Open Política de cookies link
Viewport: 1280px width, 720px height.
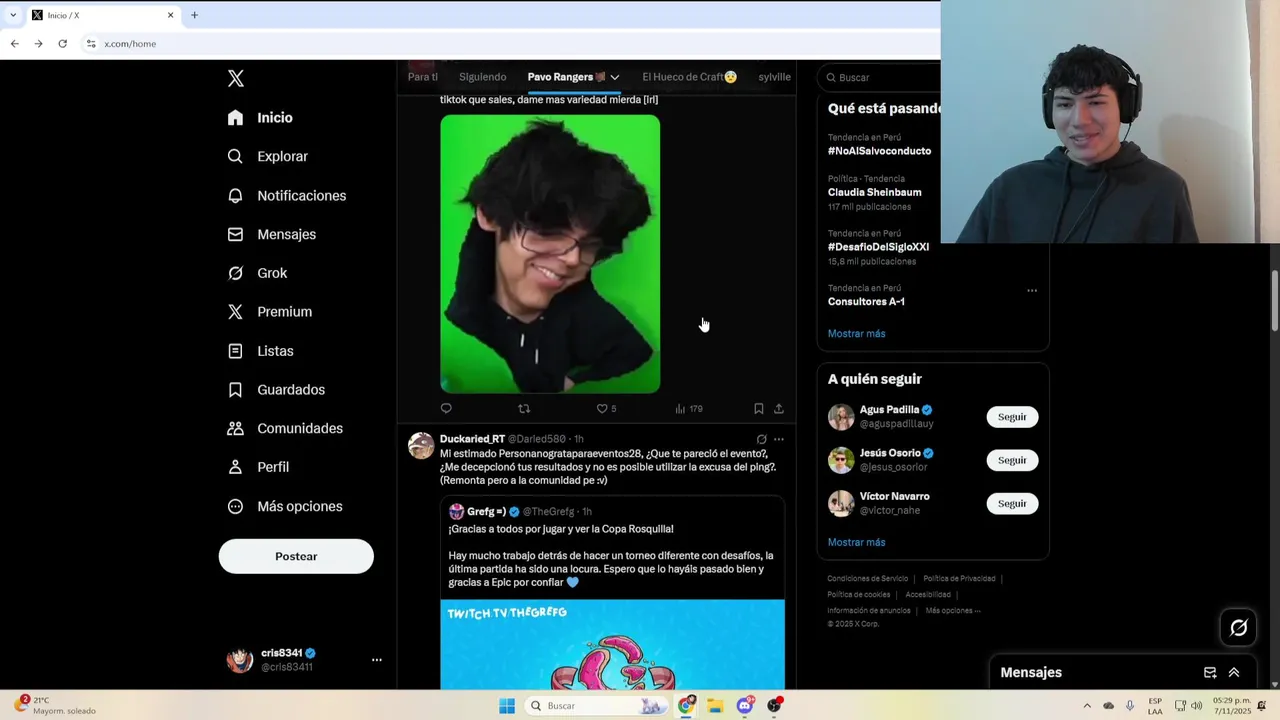pos(858,595)
